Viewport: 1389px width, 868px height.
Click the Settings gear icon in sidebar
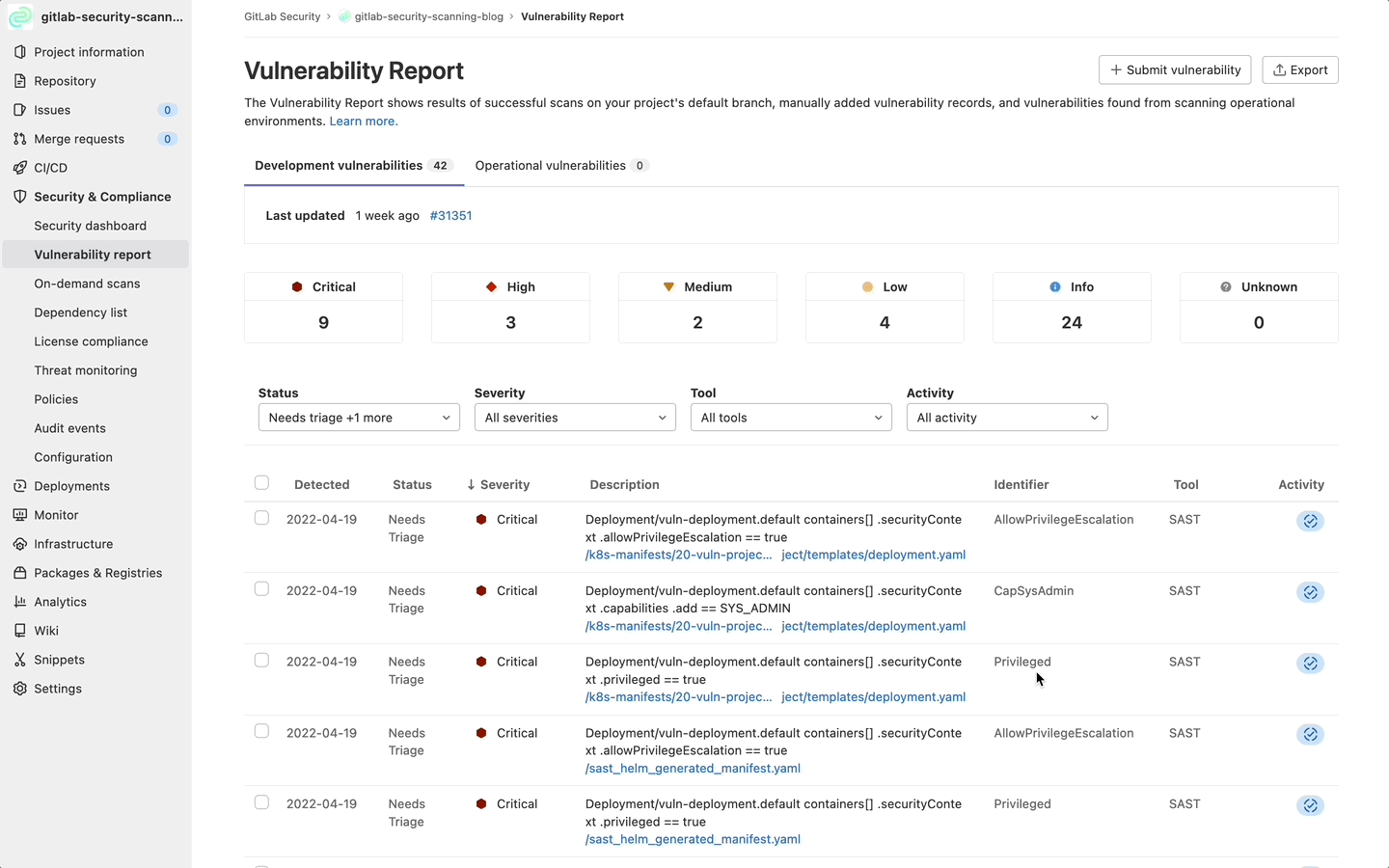(19, 689)
